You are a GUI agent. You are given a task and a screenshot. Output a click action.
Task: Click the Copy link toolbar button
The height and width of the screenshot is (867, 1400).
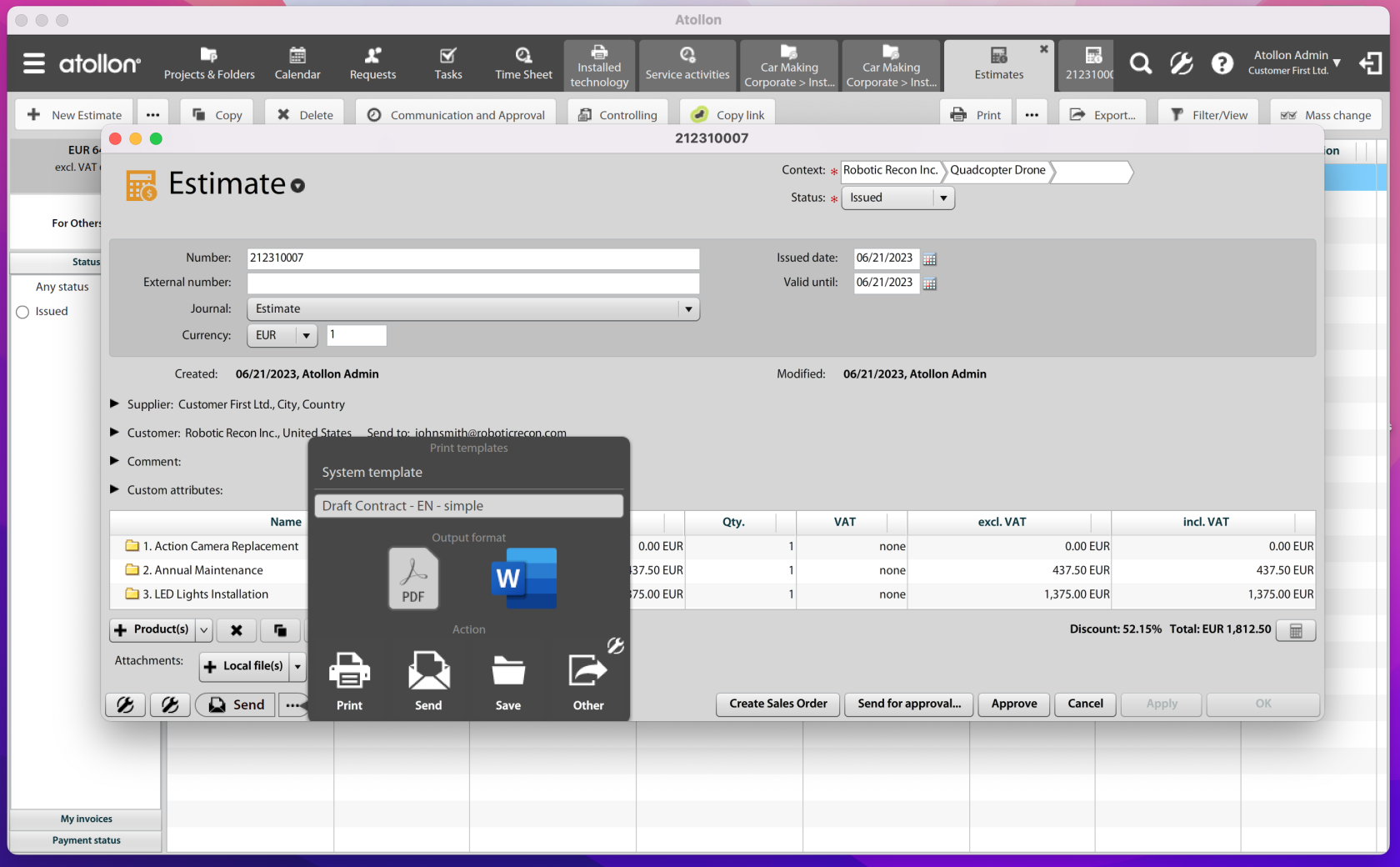(x=727, y=115)
